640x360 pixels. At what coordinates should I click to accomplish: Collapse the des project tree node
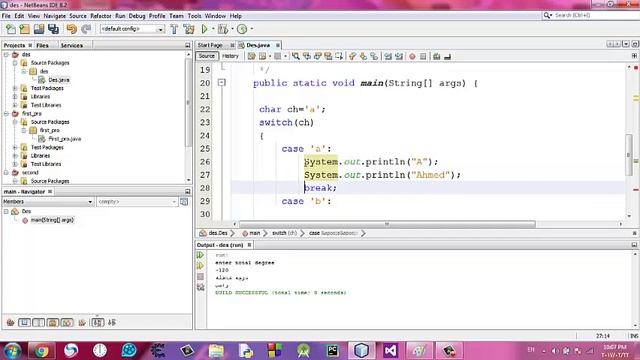tap(6, 54)
